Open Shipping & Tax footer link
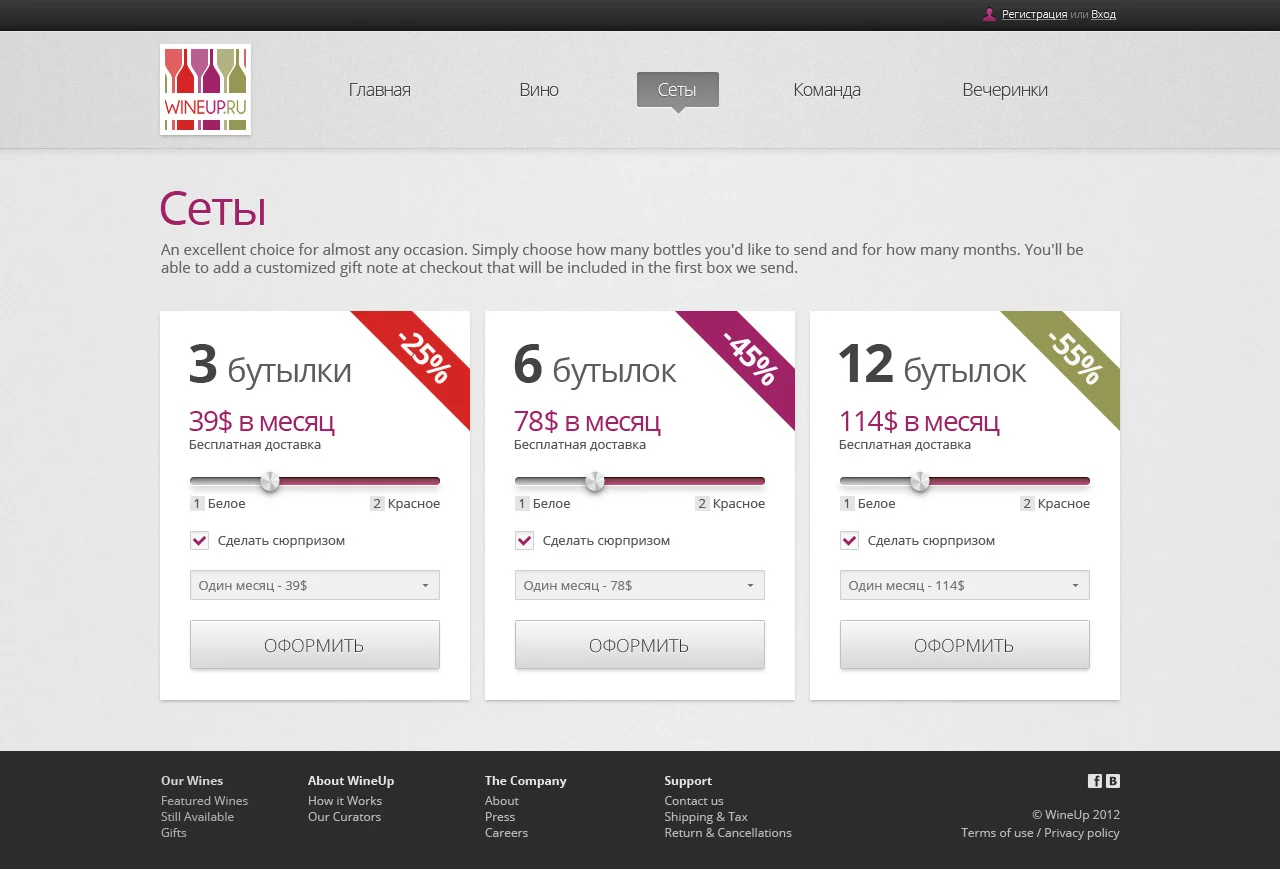 [706, 817]
